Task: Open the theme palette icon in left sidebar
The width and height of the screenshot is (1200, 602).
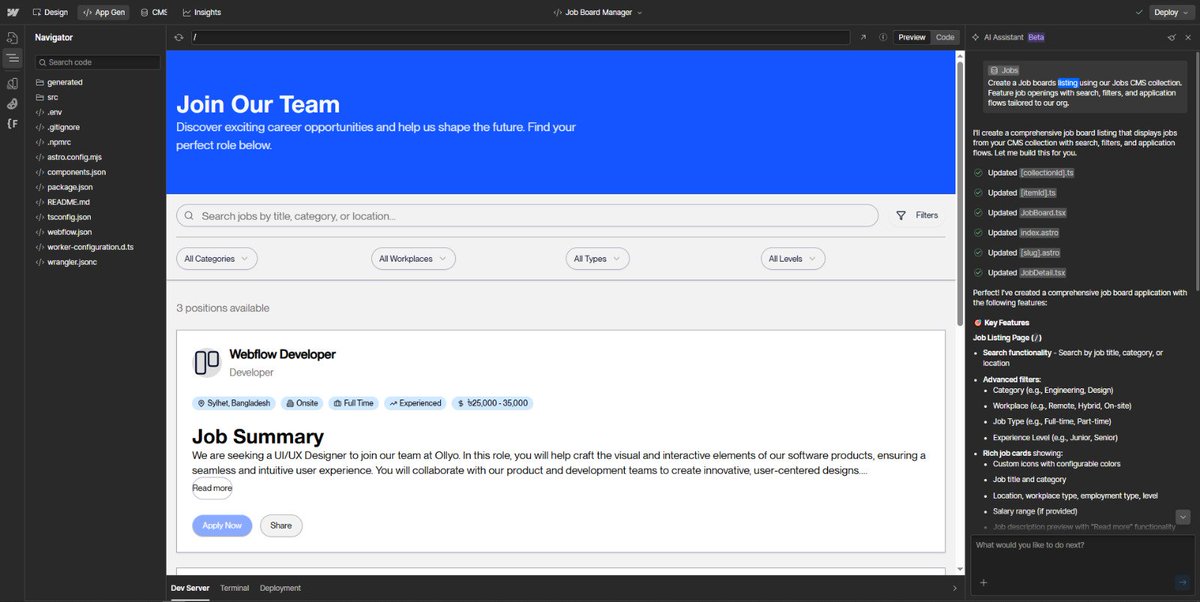Action: 12,104
